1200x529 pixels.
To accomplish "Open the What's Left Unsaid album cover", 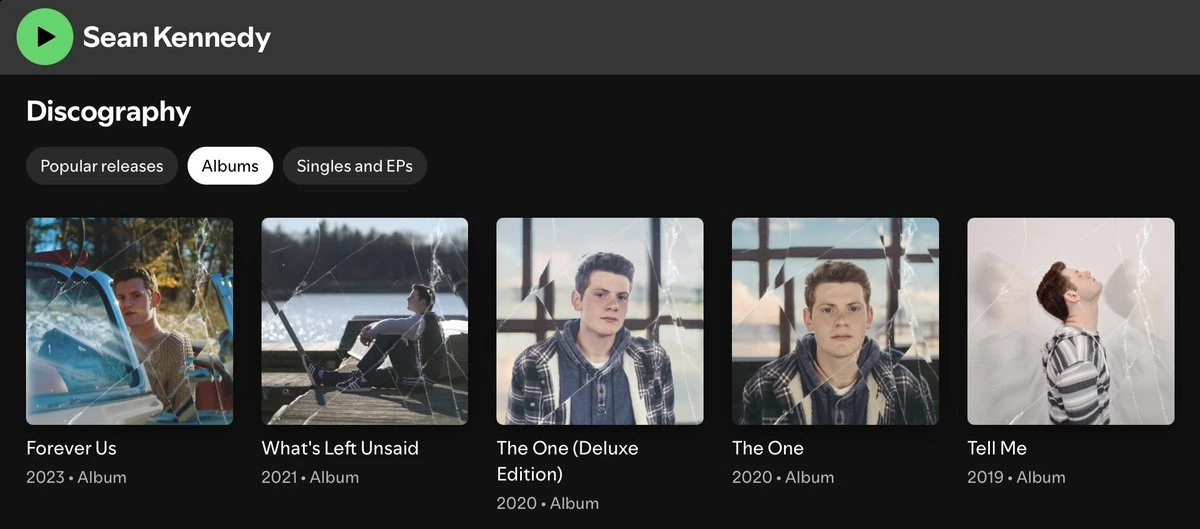I will [x=365, y=321].
